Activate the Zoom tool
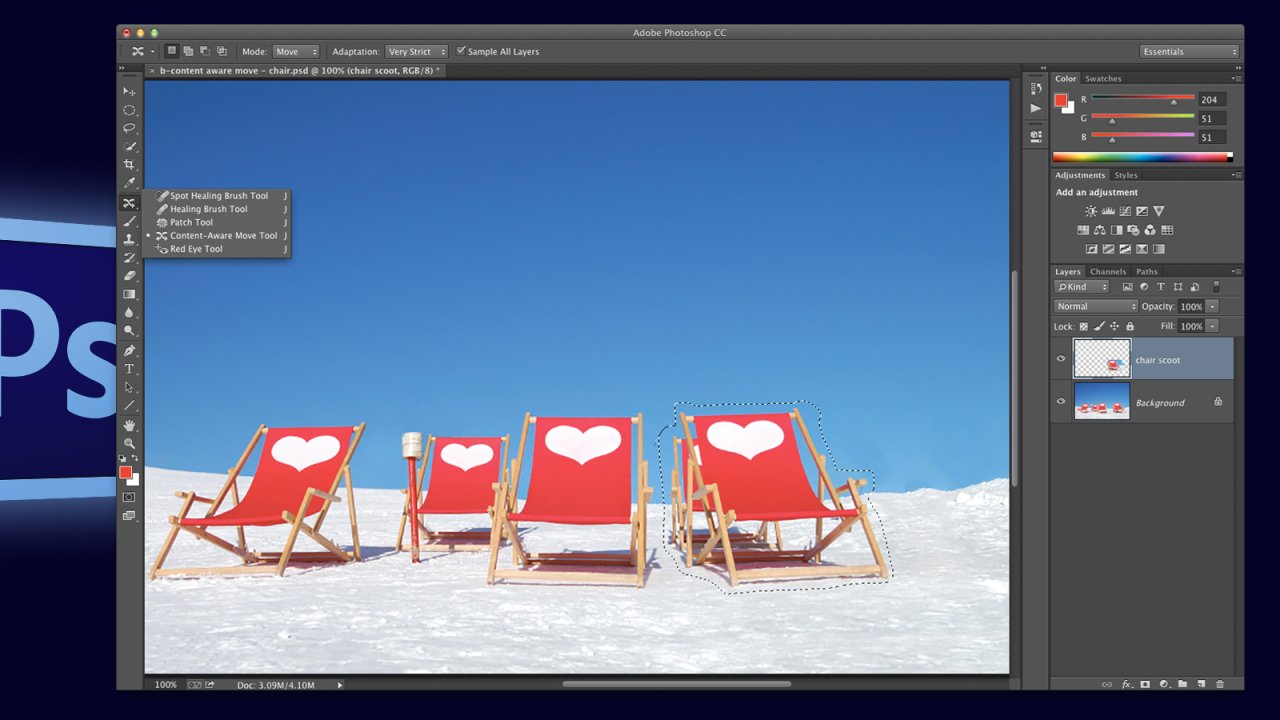The width and height of the screenshot is (1280, 720). [129, 442]
